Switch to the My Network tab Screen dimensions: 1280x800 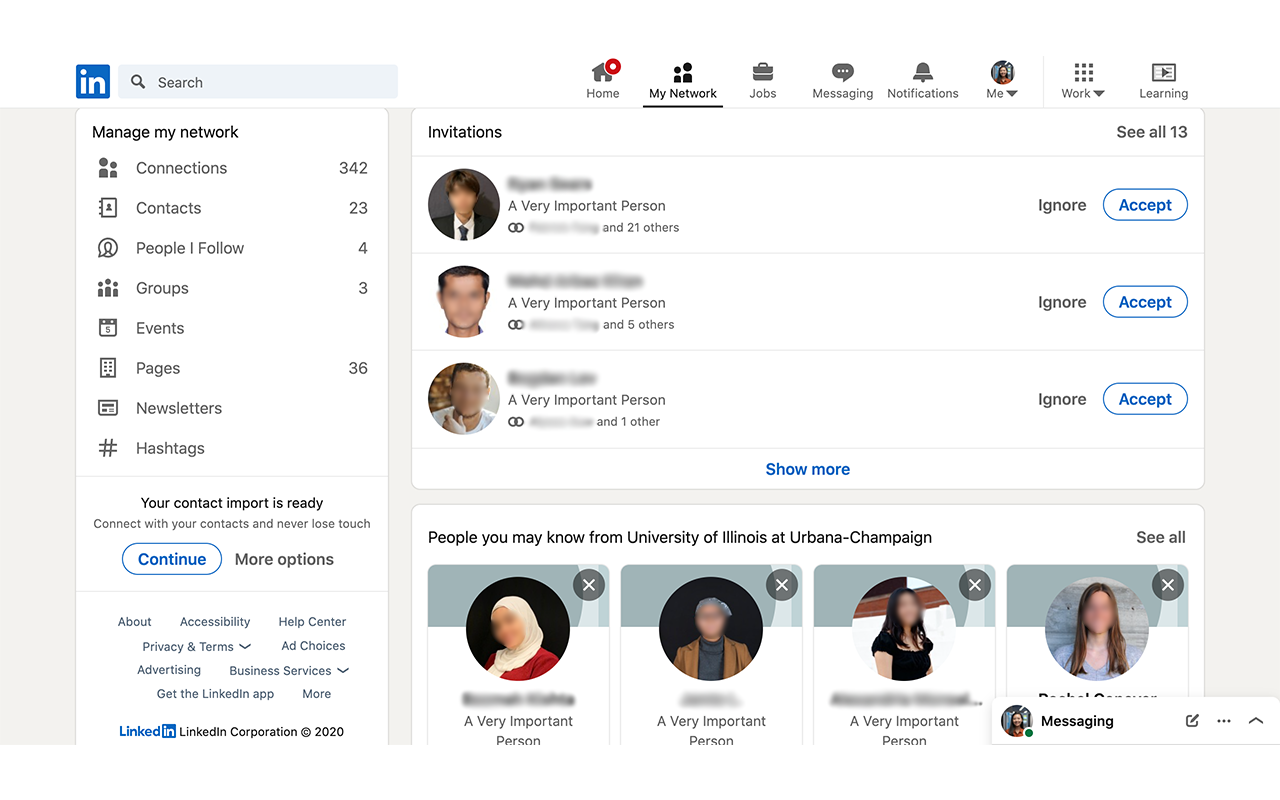click(x=683, y=80)
